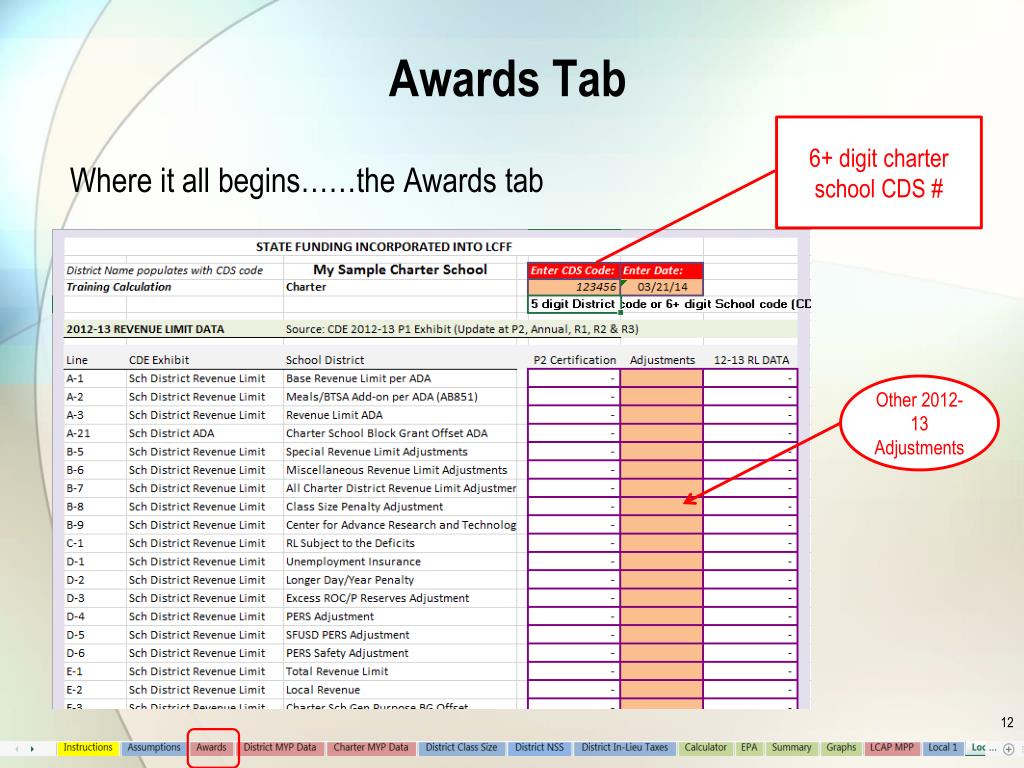Switch to the Graphs tab
Screen dimensions: 1024x768
coord(840,748)
